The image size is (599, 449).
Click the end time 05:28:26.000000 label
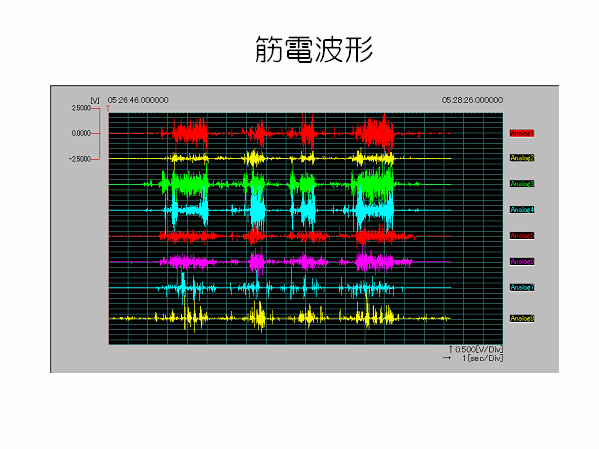tap(472, 100)
